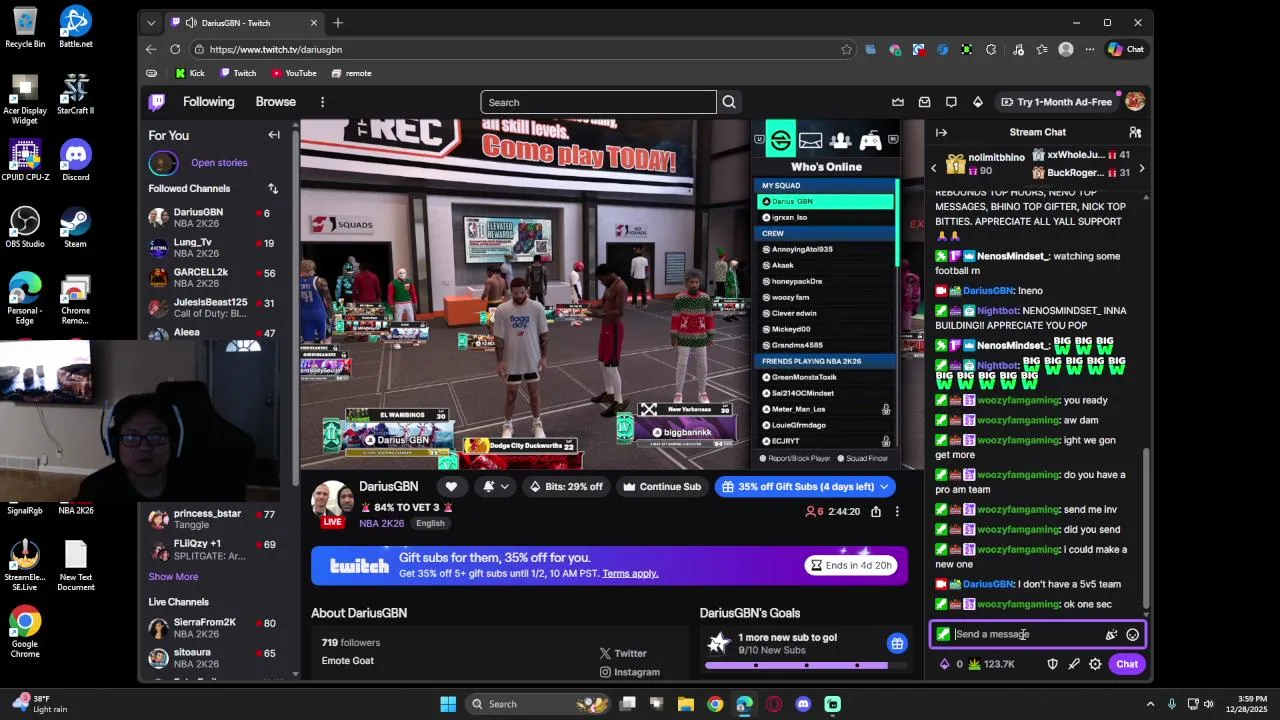Select JulesIsBeast125 followed channel
The height and width of the screenshot is (720, 1280).
pos(212,308)
